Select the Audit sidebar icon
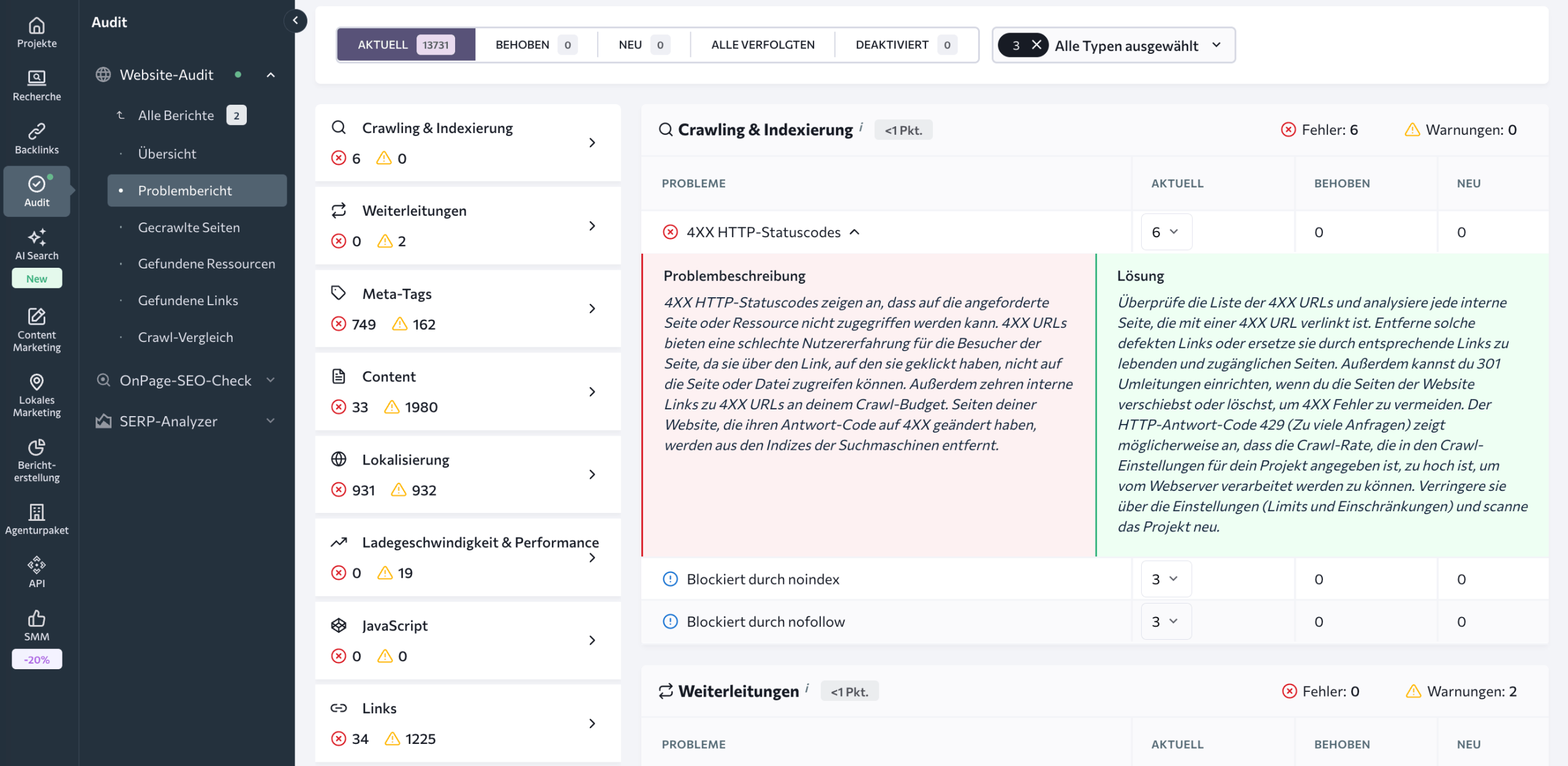The image size is (1568, 766). pyautogui.click(x=37, y=192)
